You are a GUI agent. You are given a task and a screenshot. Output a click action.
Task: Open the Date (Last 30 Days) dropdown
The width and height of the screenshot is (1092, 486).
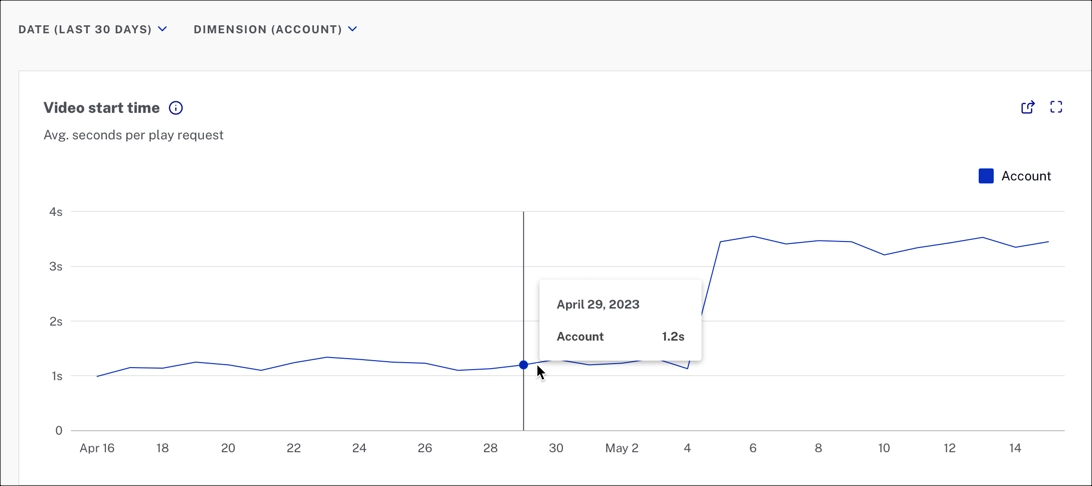[85, 30]
